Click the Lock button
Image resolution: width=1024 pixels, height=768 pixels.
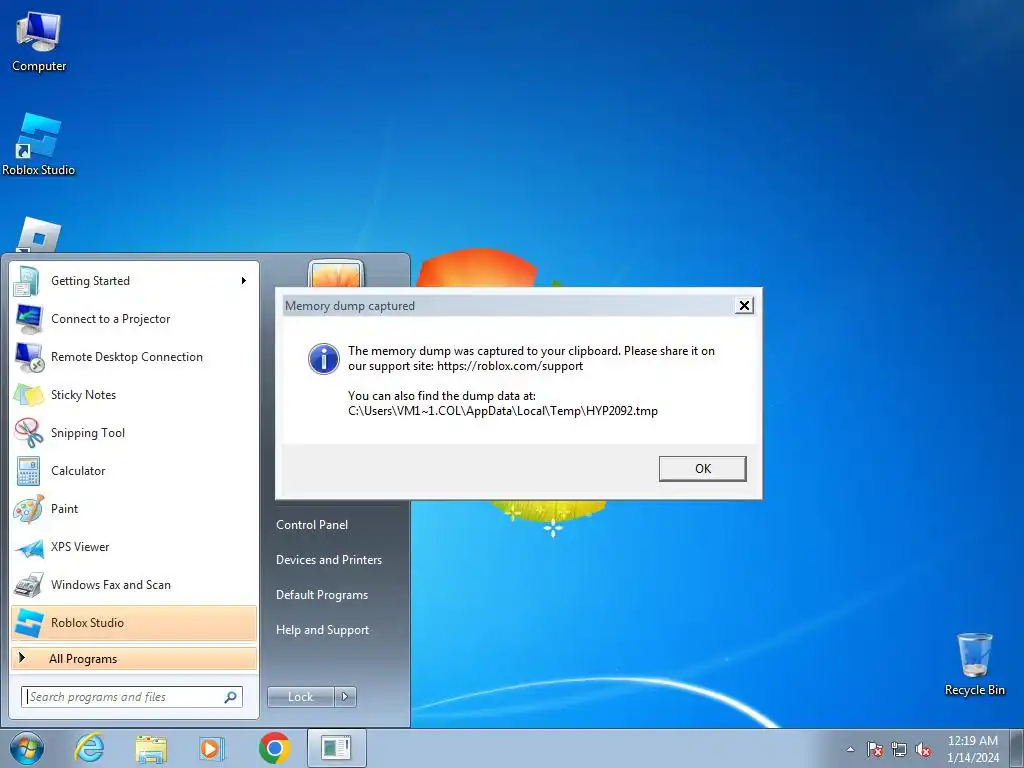click(300, 697)
